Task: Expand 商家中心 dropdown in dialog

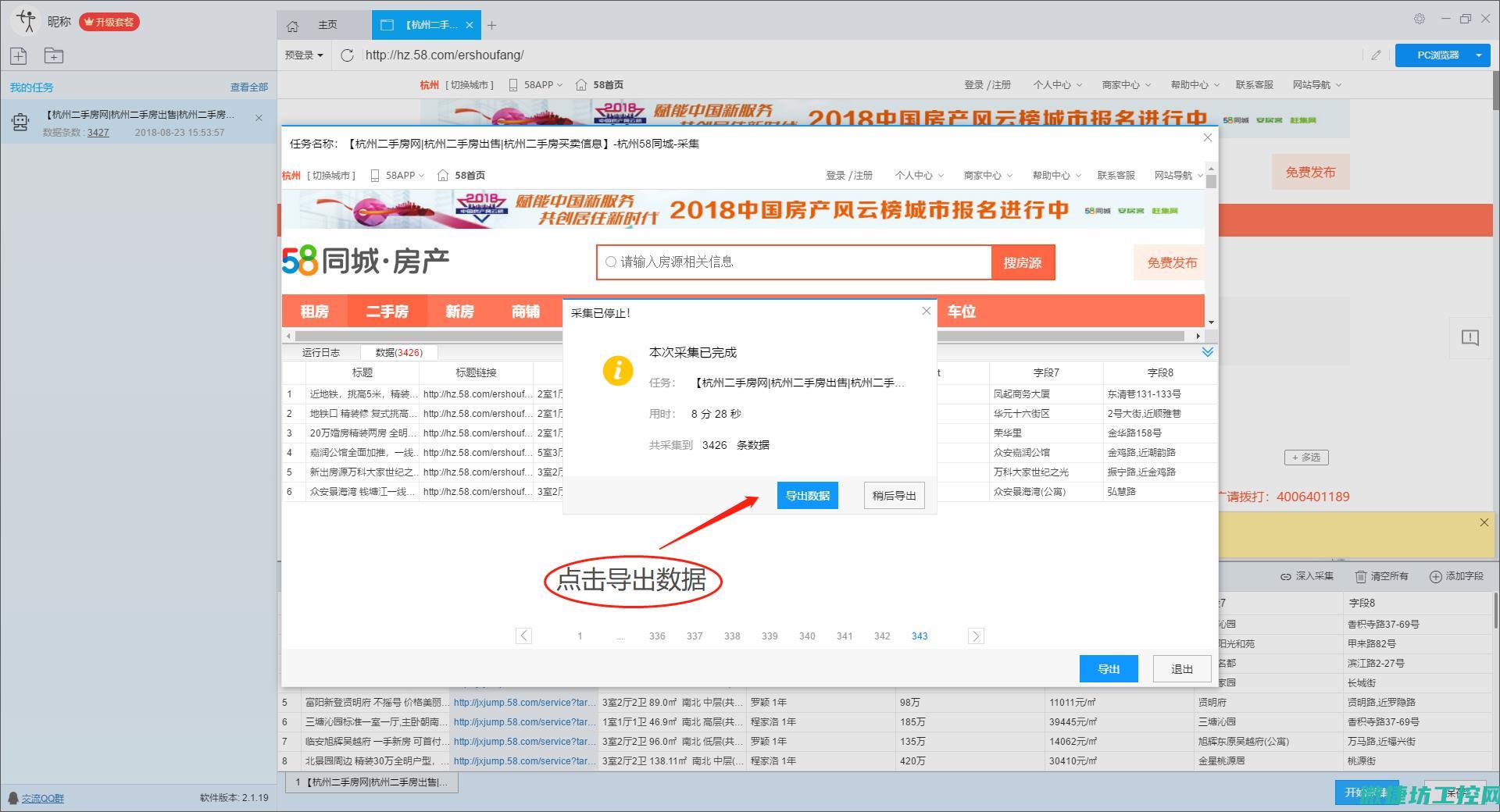Action: (987, 176)
